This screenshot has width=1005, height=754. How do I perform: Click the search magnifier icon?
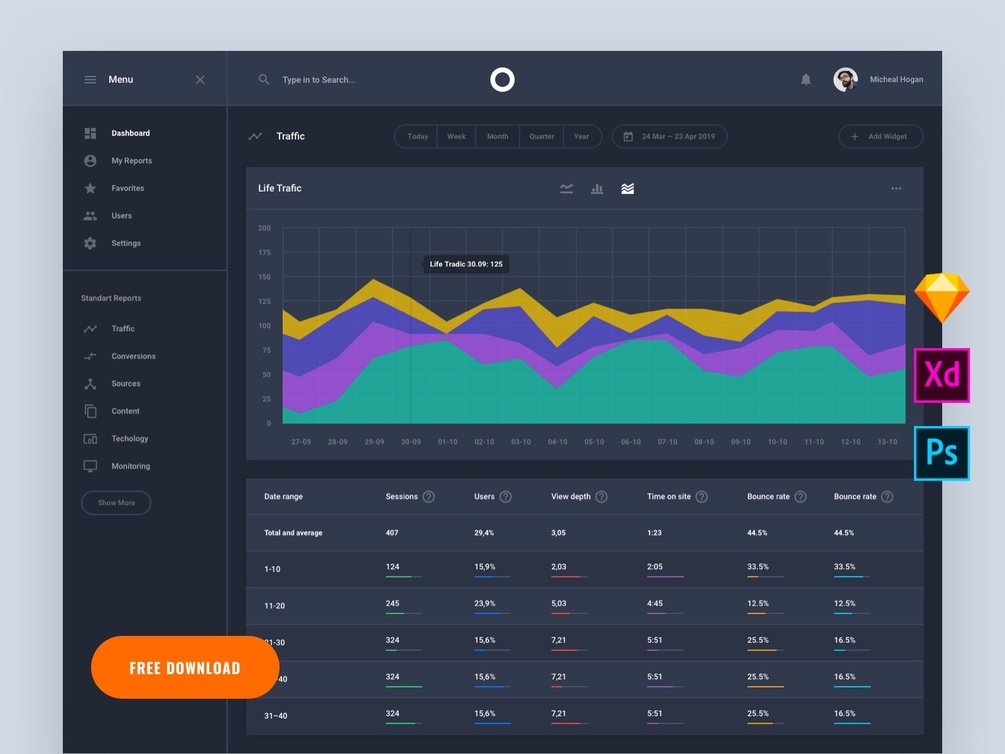point(263,80)
